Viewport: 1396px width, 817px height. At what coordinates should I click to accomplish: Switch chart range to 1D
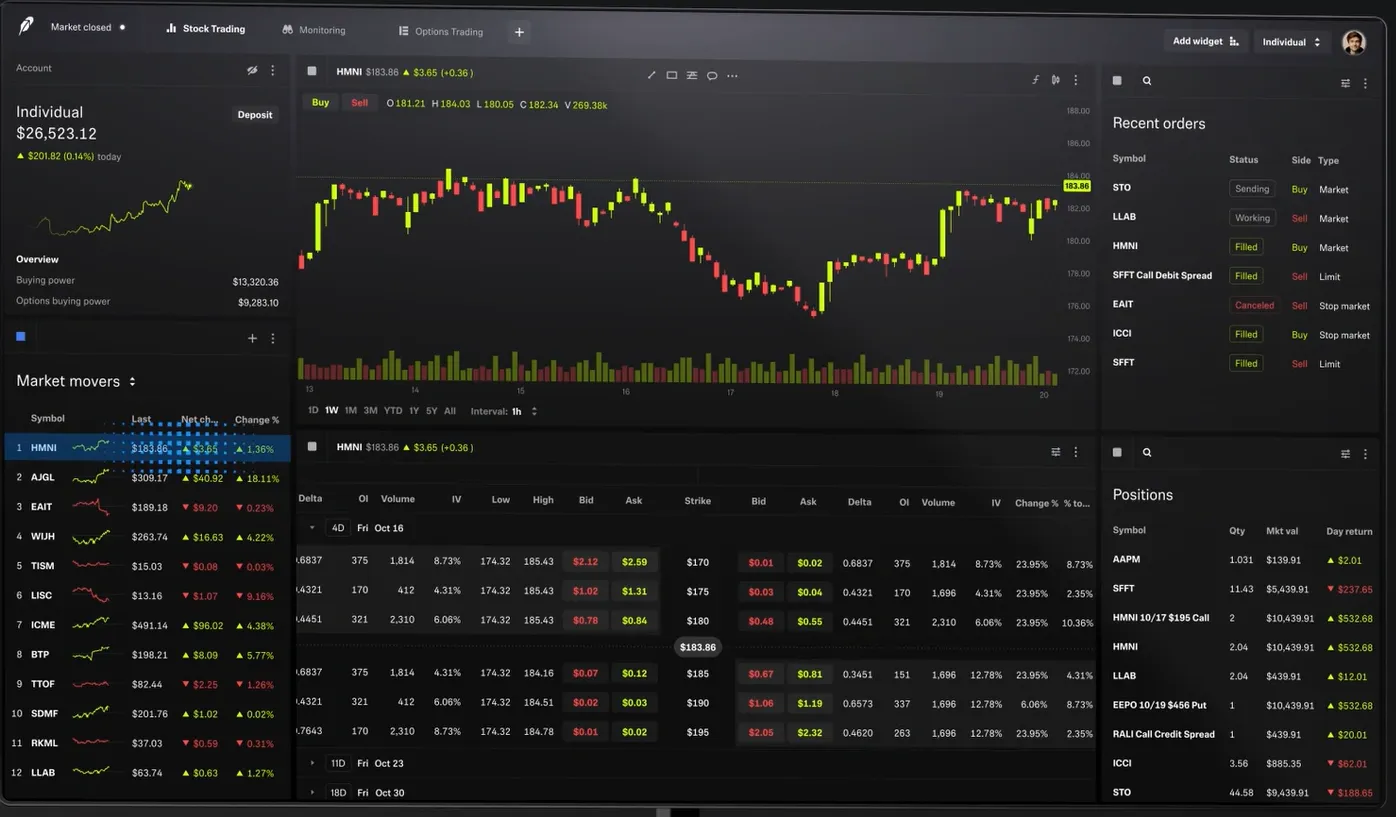[x=313, y=411]
